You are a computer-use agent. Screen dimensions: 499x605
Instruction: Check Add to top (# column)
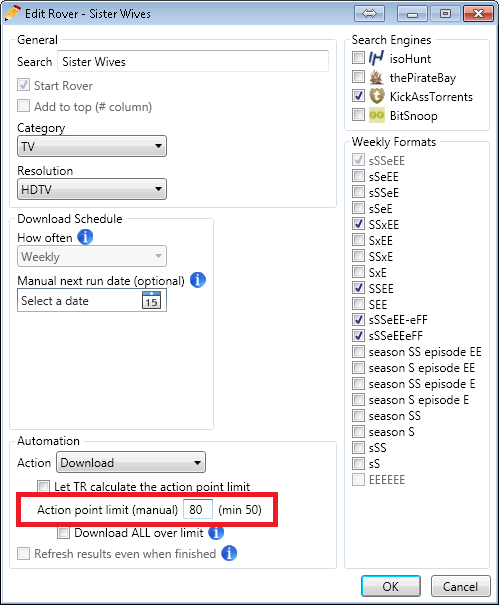click(23, 106)
